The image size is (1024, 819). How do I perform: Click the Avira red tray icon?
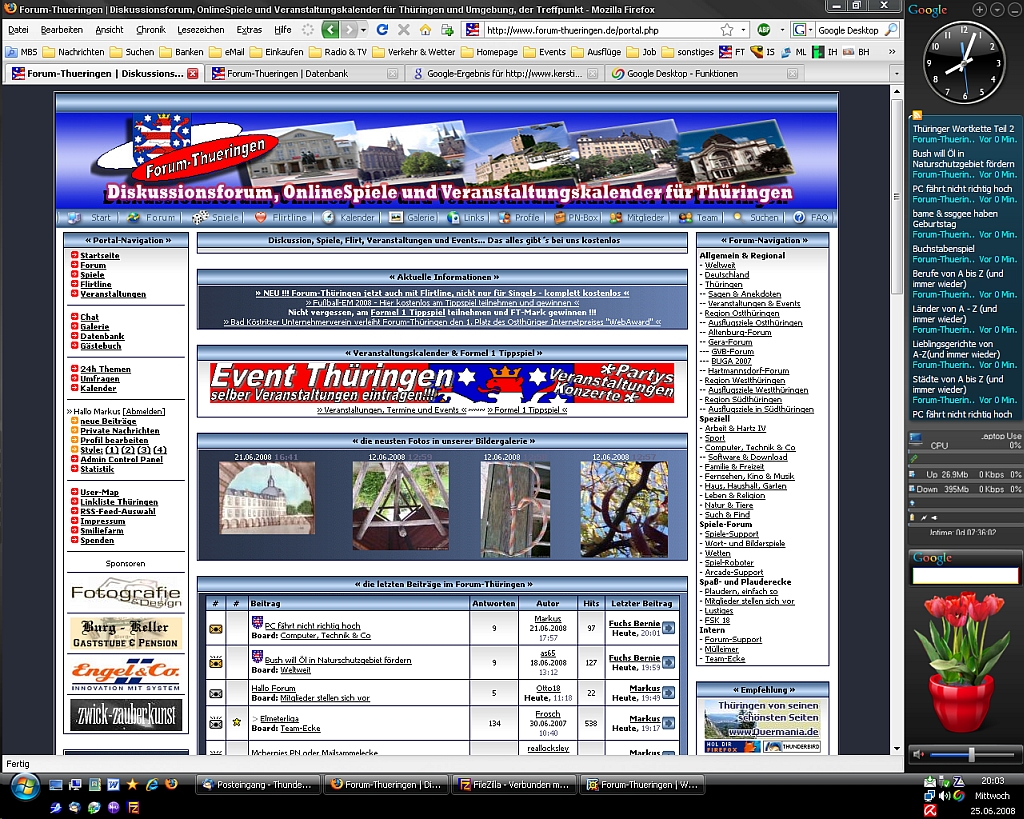(929, 811)
